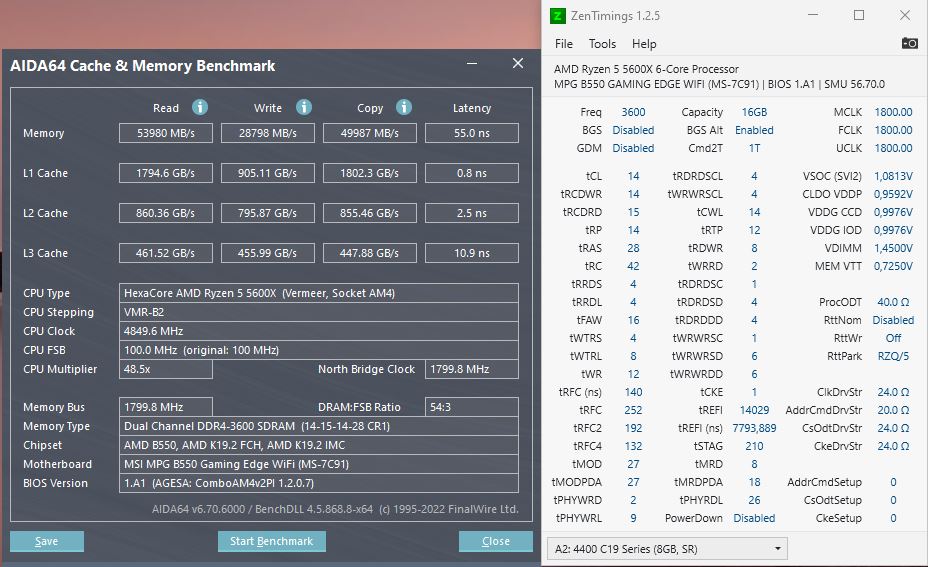The height and width of the screenshot is (567, 928).
Task: Click the L1 Cache read value 1794.6 GB/s
Action: pos(166,173)
